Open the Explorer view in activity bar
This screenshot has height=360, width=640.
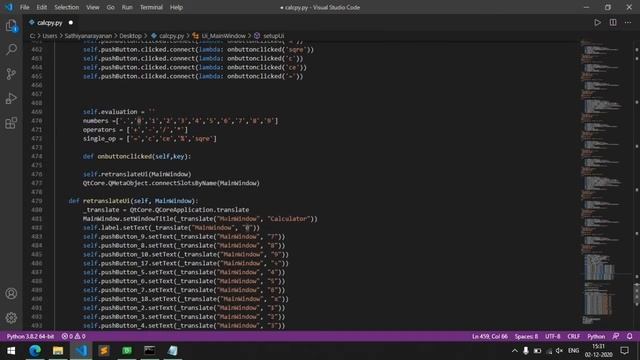[11, 26]
